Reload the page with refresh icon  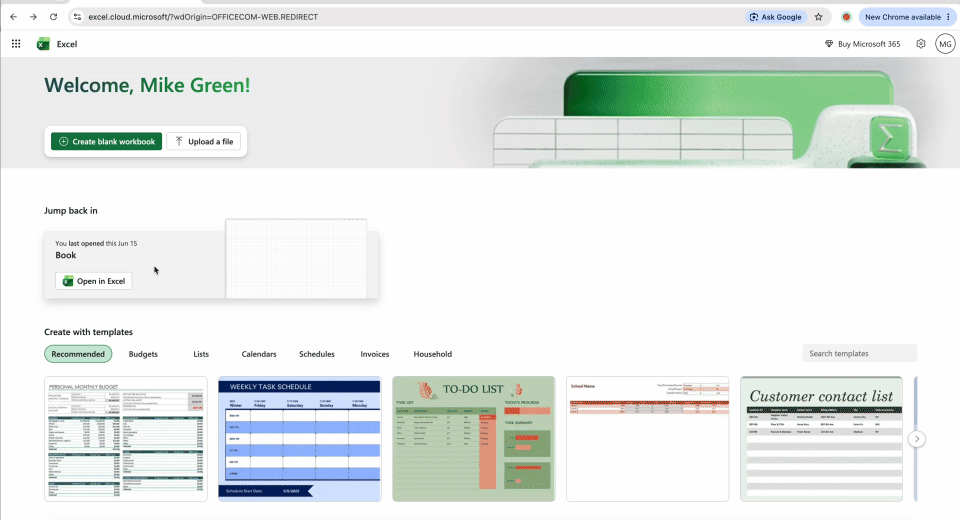click(53, 17)
